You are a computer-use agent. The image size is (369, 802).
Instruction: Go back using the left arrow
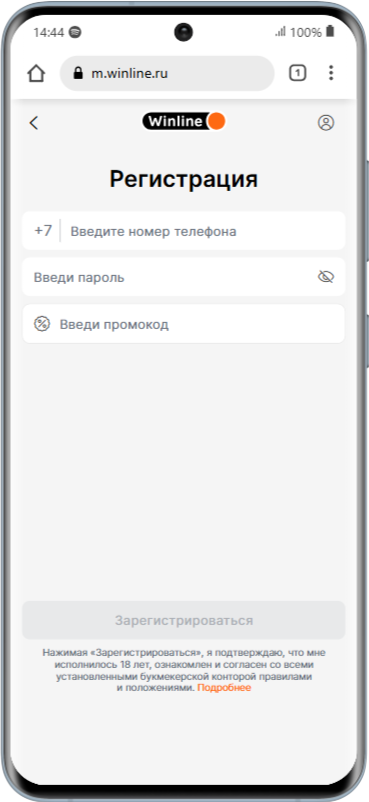pos(34,123)
